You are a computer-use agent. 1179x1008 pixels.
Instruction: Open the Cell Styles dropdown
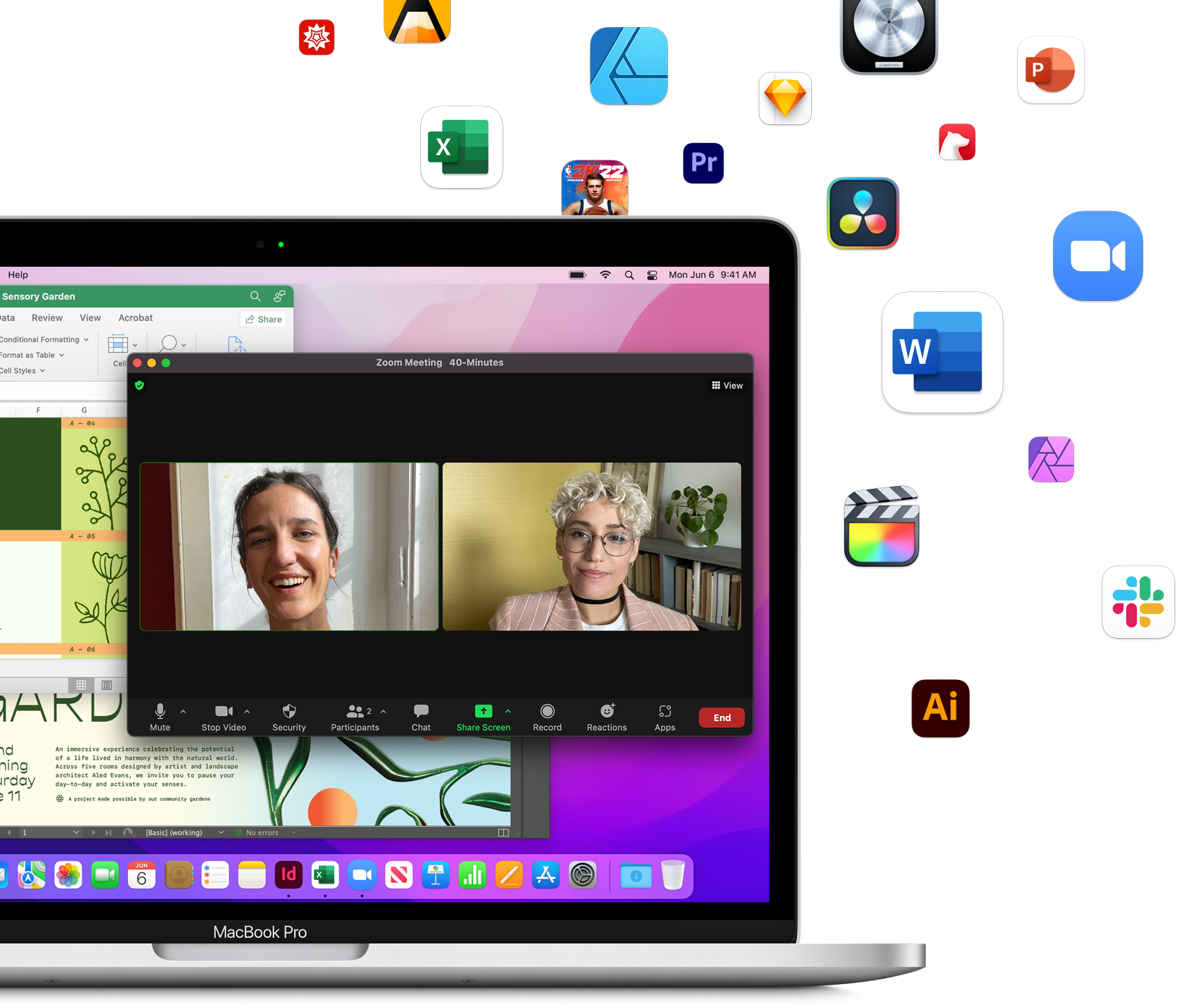tap(22, 371)
